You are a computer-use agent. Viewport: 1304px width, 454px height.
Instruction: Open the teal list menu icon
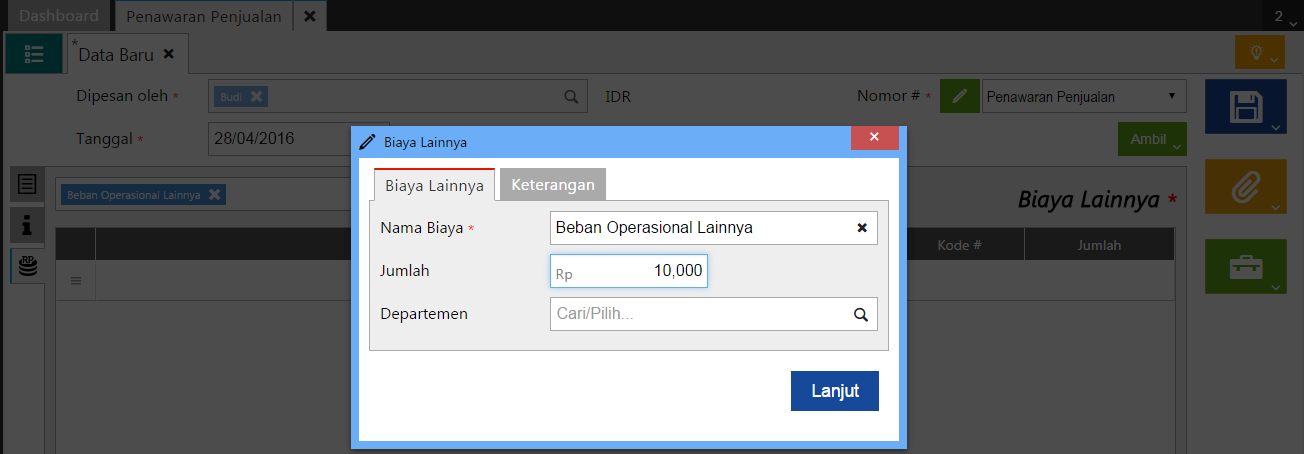point(34,54)
